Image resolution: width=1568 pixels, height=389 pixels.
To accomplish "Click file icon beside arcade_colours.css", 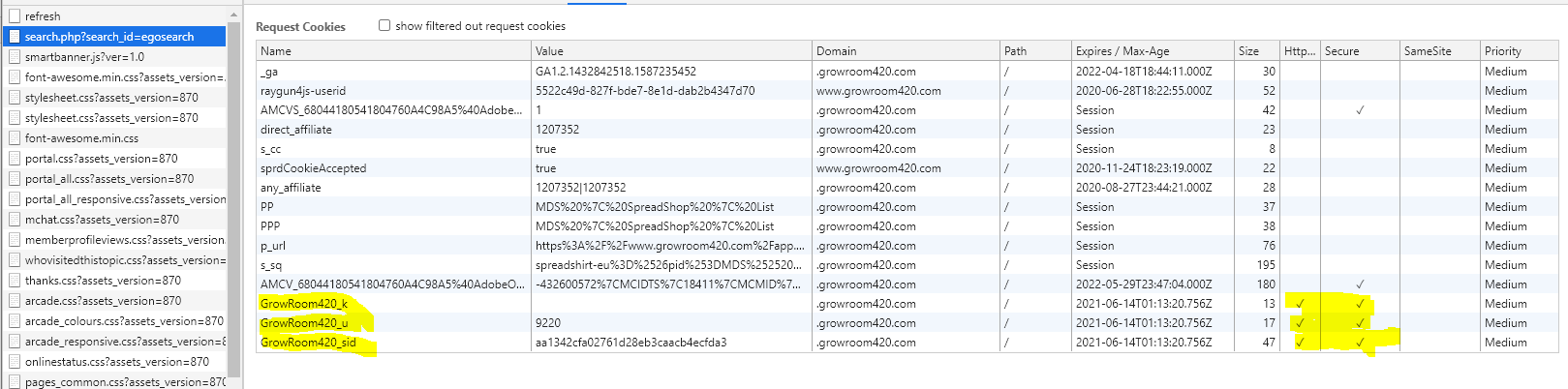I will click(x=15, y=321).
